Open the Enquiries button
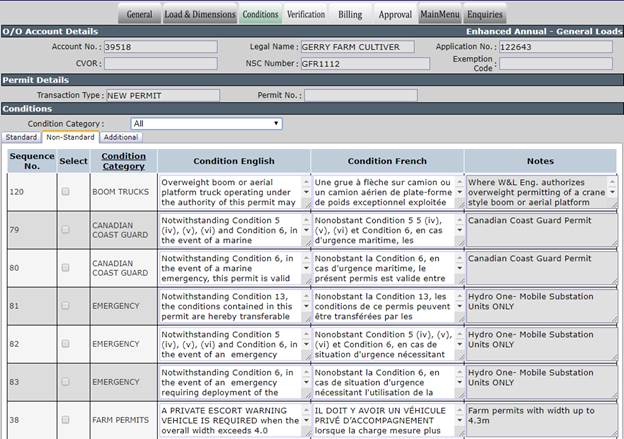Viewport: 624px width, 439px height. pyautogui.click(x=484, y=14)
